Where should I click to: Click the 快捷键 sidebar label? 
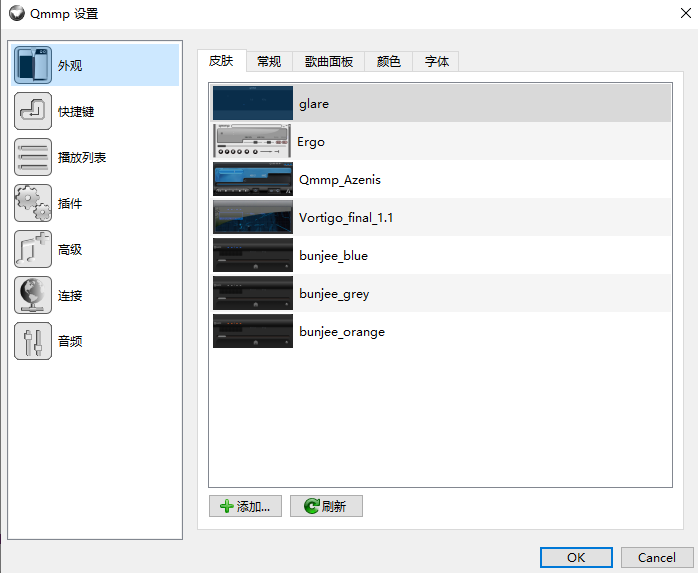pyautogui.click(x=76, y=111)
